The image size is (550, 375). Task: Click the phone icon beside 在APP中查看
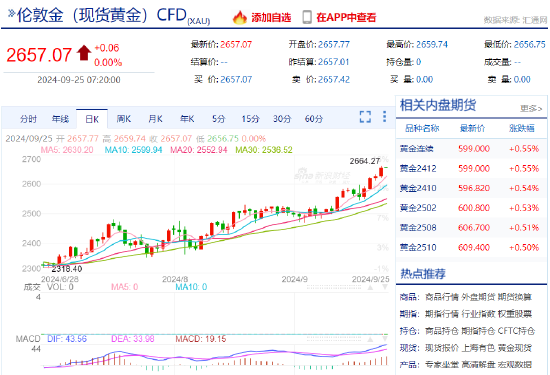pyautogui.click(x=307, y=17)
